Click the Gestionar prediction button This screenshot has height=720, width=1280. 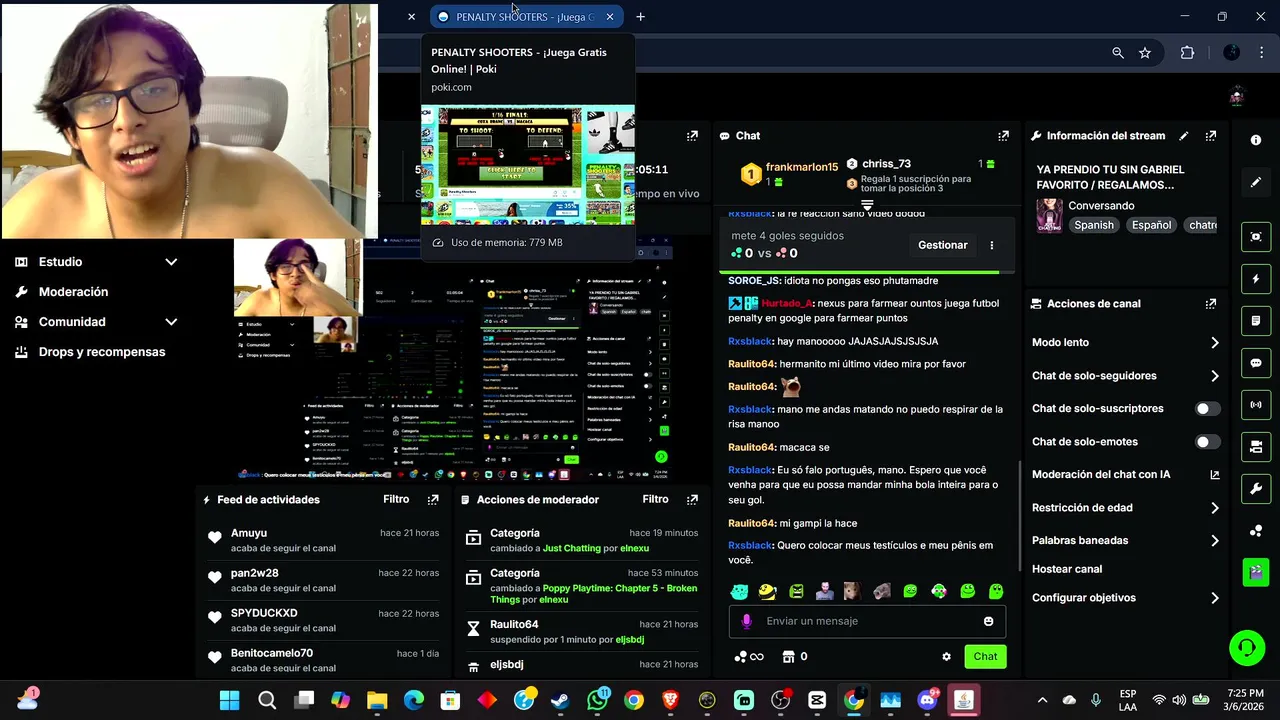[943, 245]
